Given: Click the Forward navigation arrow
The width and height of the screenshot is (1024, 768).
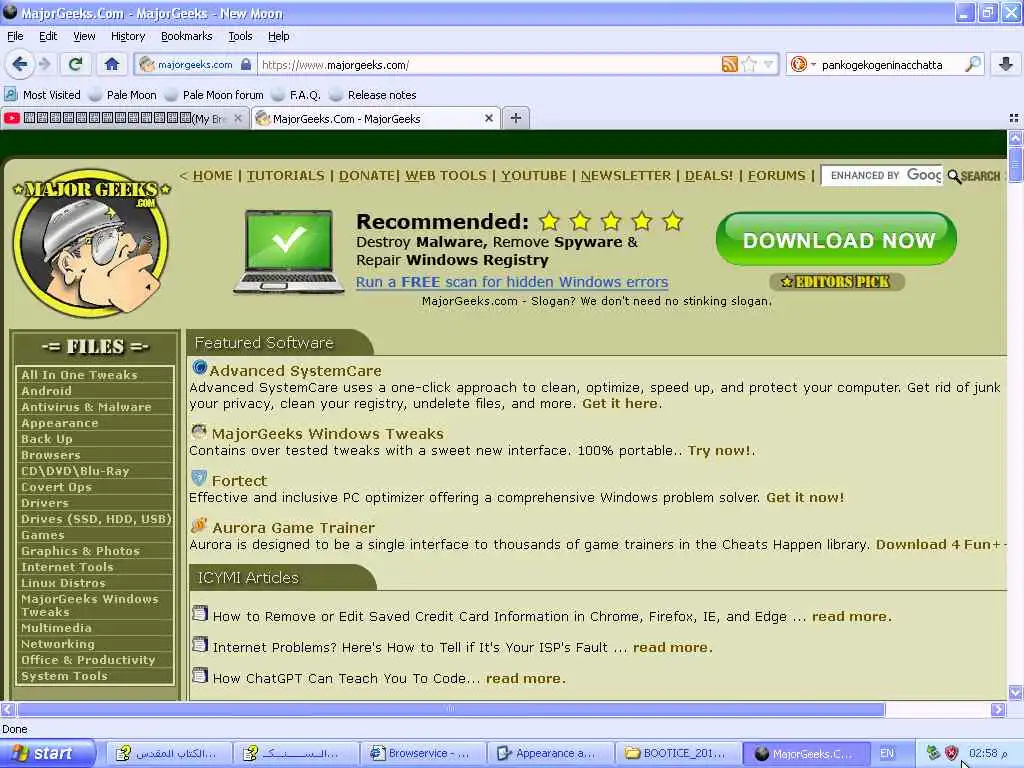Looking at the screenshot, I should [44, 64].
